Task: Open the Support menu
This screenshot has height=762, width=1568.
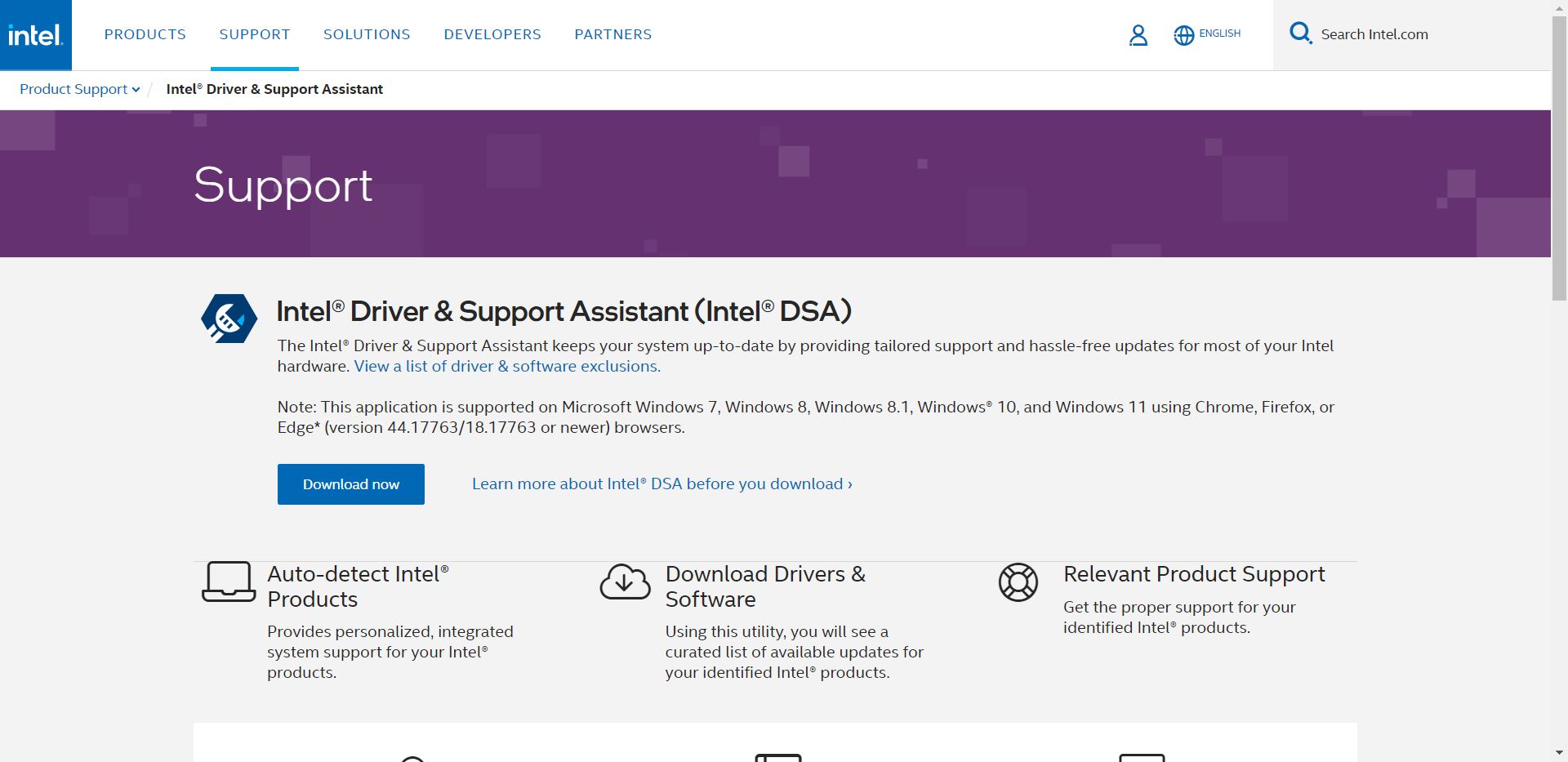Action: point(255,34)
